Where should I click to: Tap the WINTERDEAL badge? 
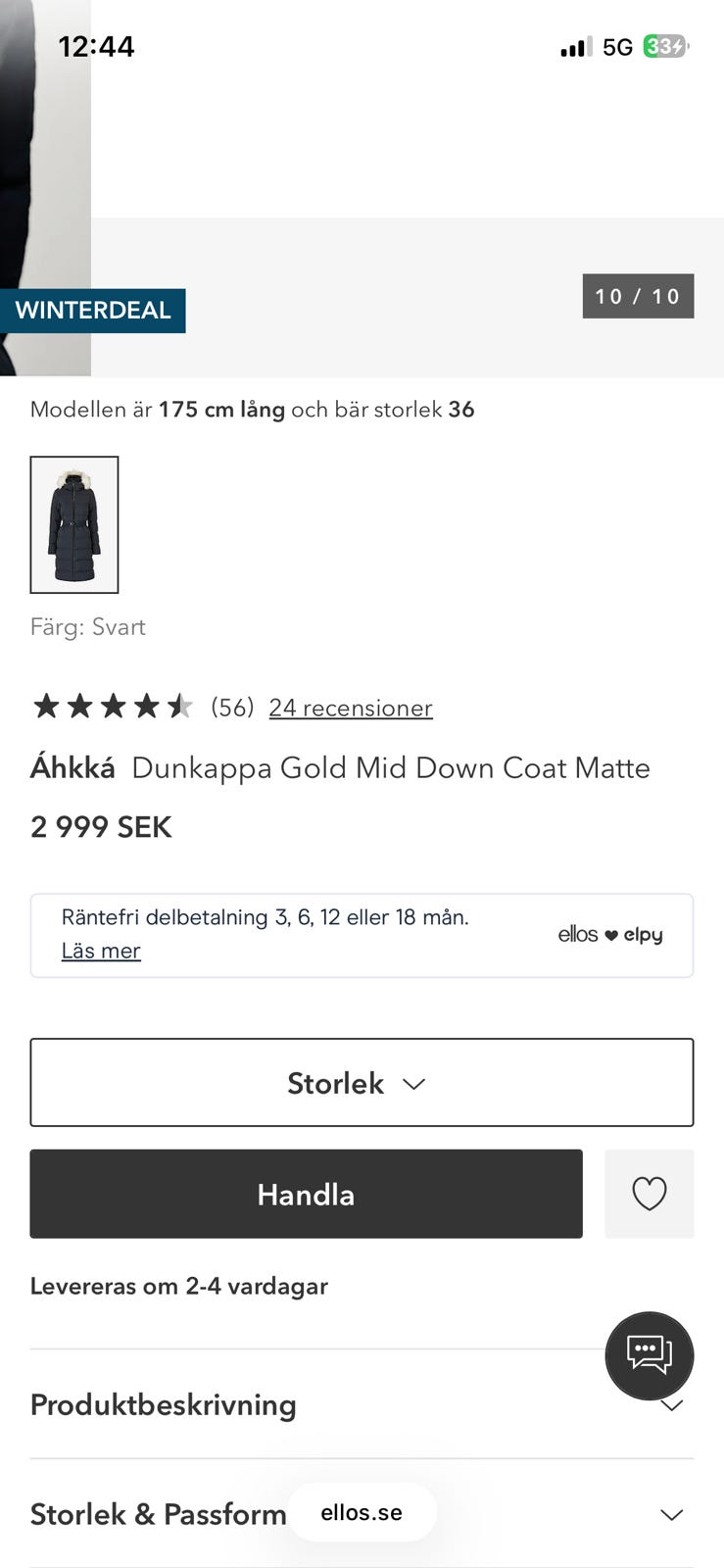tap(93, 311)
